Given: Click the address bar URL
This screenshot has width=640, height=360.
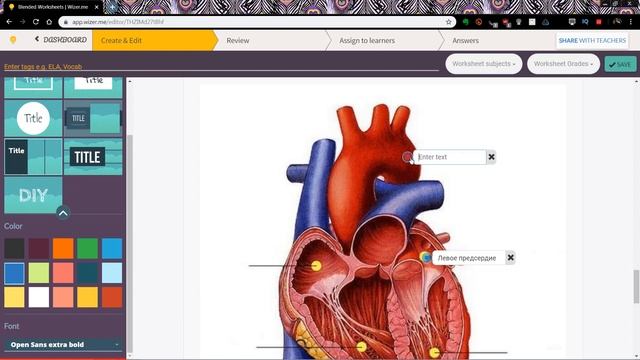Looking at the screenshot, I should pos(118,22).
